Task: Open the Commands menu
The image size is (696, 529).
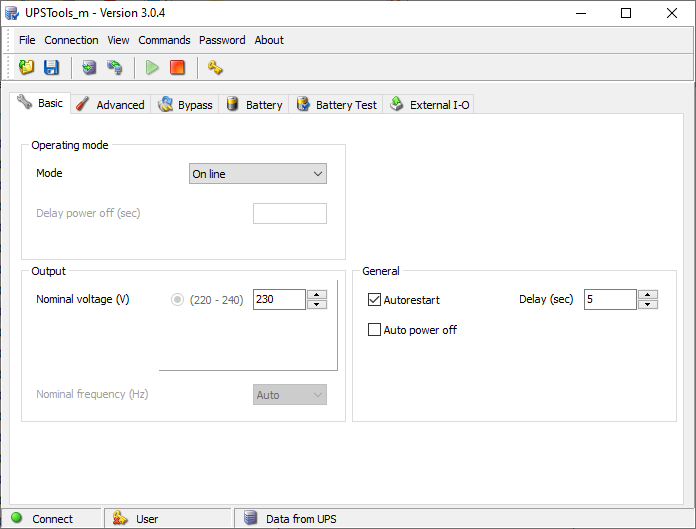Action: pyautogui.click(x=164, y=40)
